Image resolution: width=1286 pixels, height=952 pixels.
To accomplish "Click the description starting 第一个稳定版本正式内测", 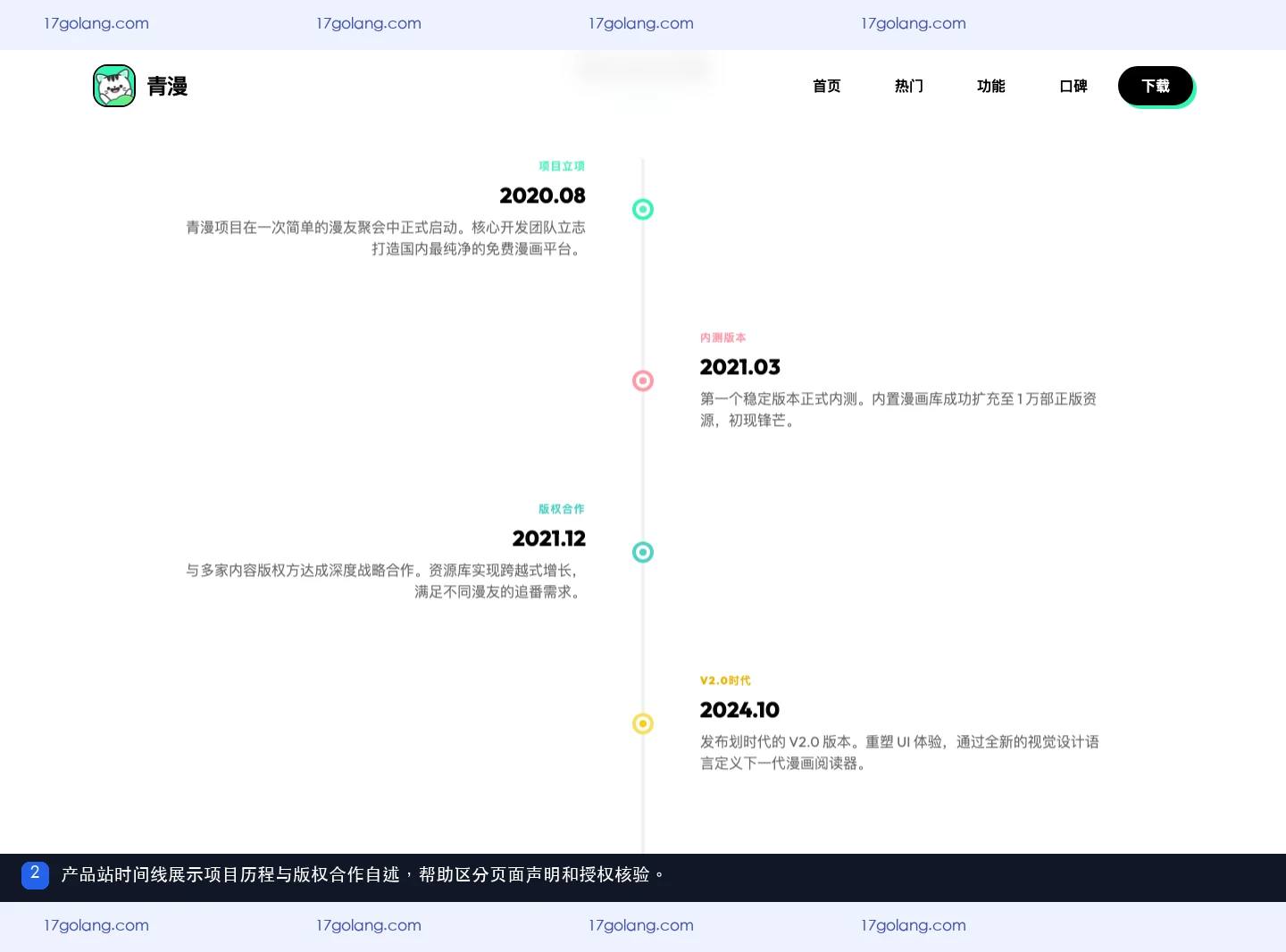I will tap(898, 410).
